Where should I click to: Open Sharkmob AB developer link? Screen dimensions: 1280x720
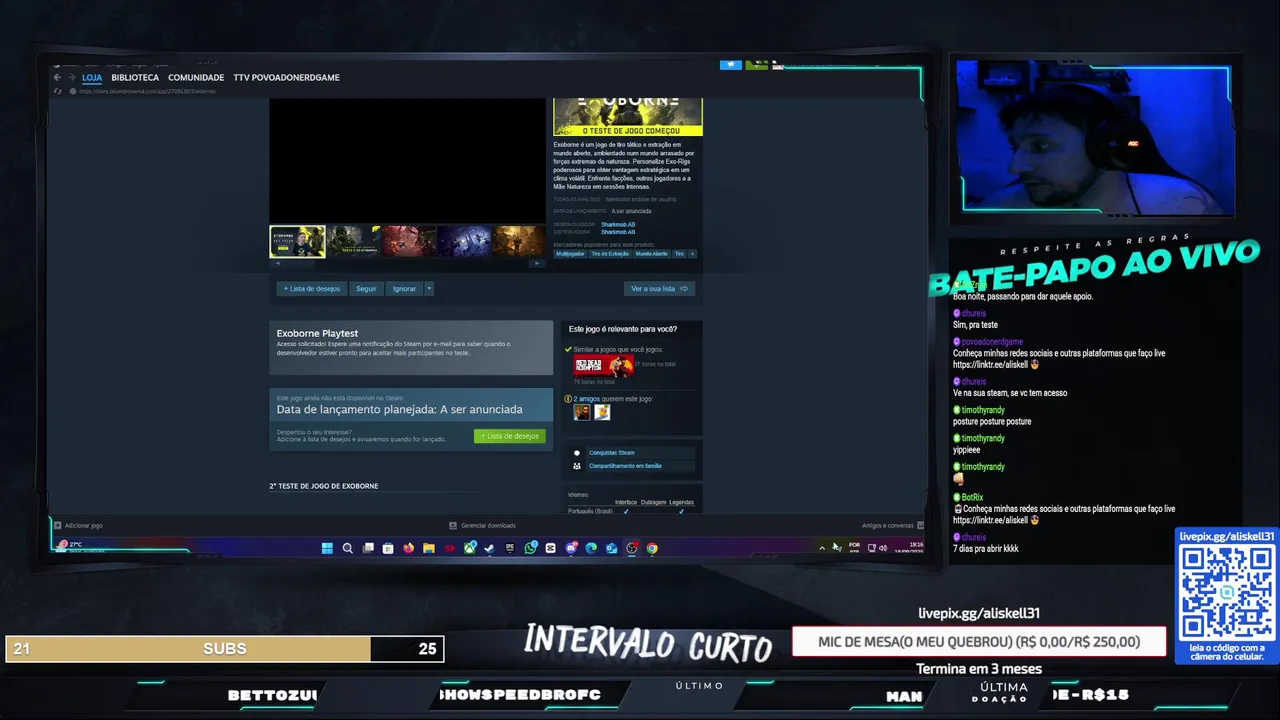(618, 224)
